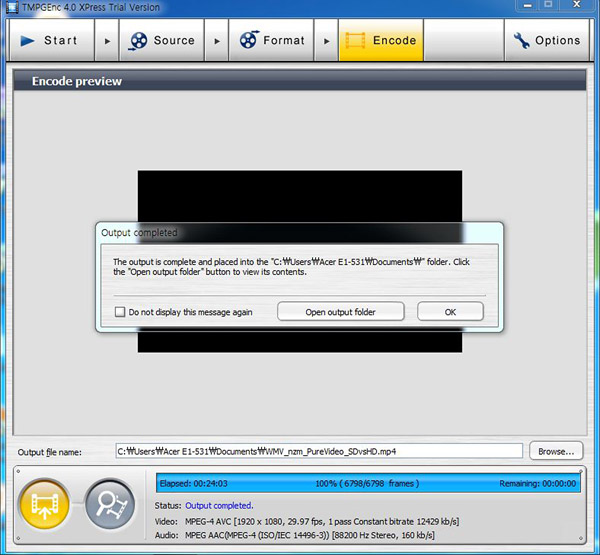
Task: Click the arrow between Start and Source
Action: coord(107,41)
